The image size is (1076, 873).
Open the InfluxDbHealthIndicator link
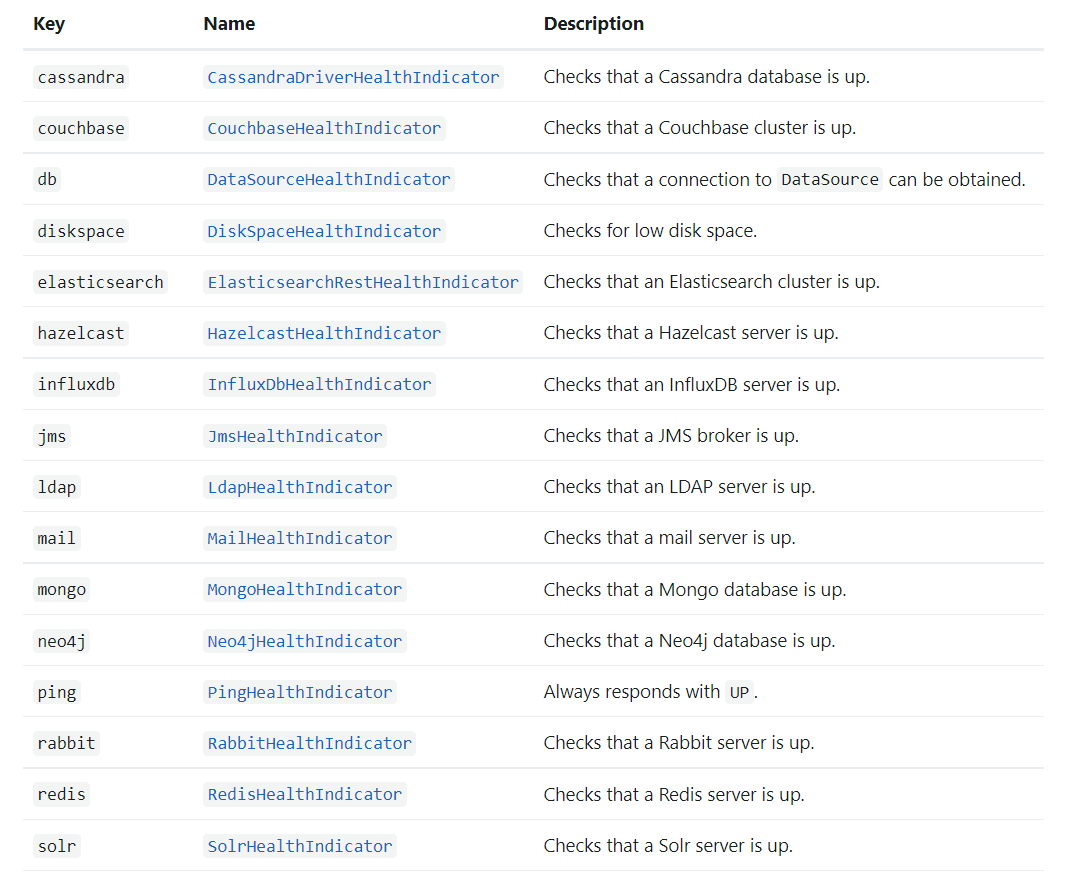tap(319, 384)
